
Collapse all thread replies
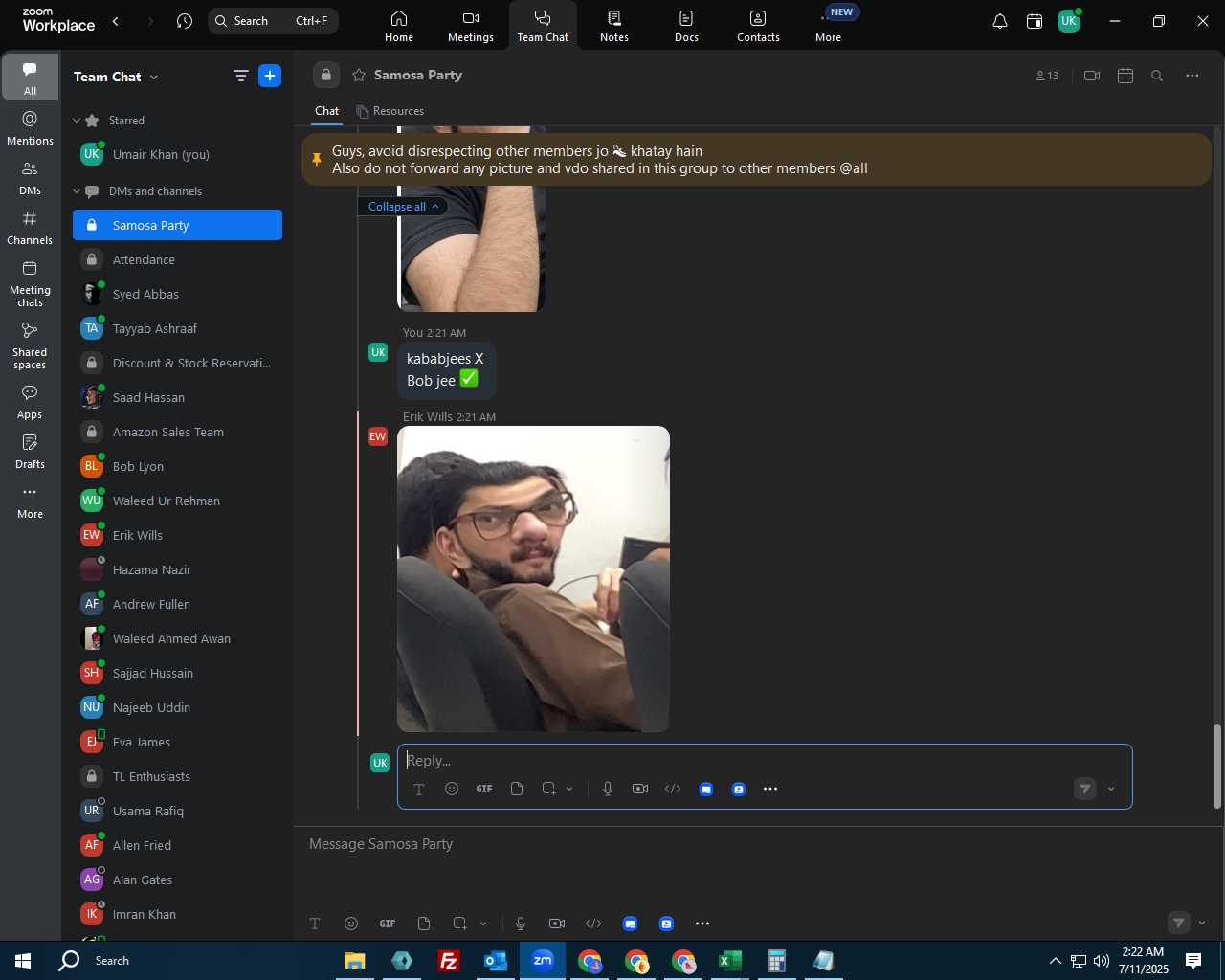(403, 207)
